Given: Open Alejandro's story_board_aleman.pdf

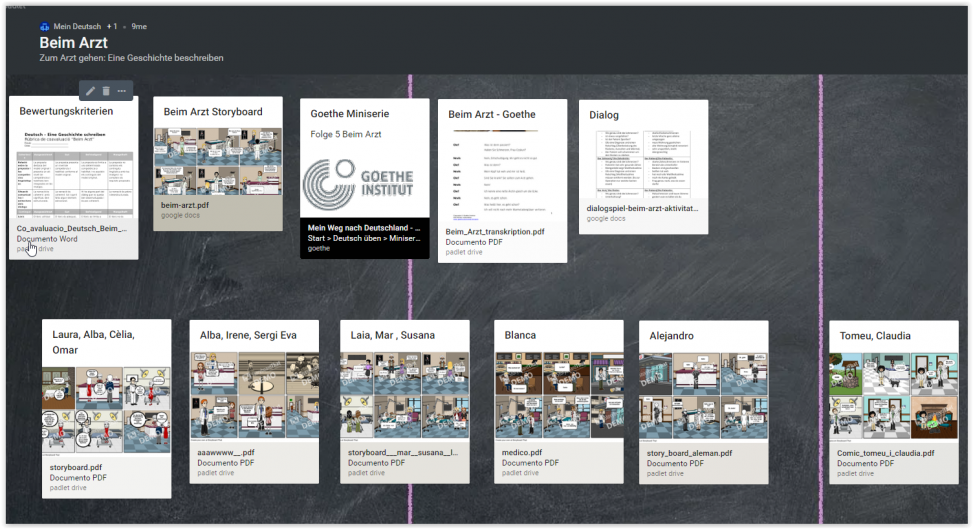Looking at the screenshot, I should click(703, 395).
